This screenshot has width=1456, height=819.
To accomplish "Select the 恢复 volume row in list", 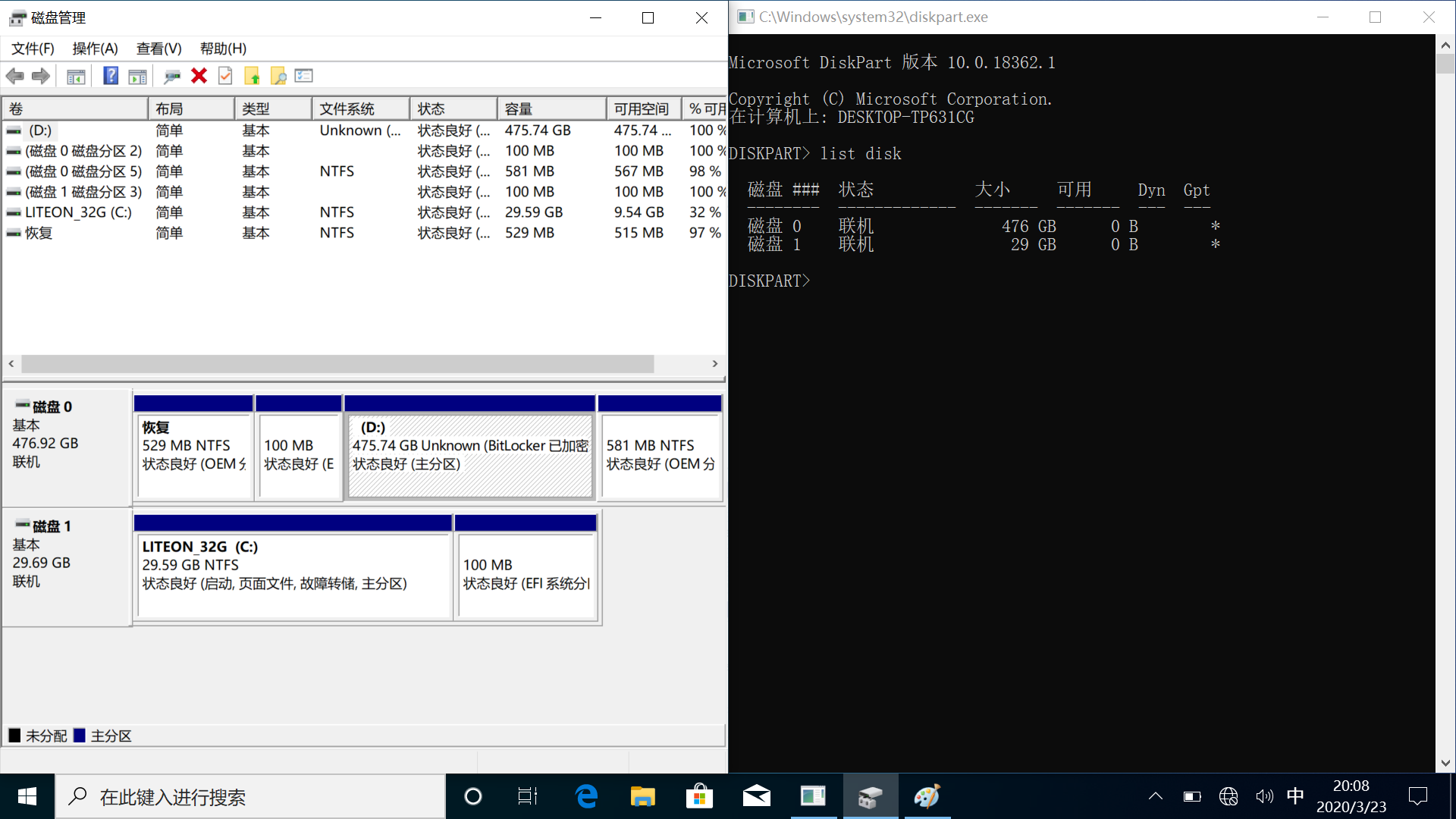I will 364,233.
